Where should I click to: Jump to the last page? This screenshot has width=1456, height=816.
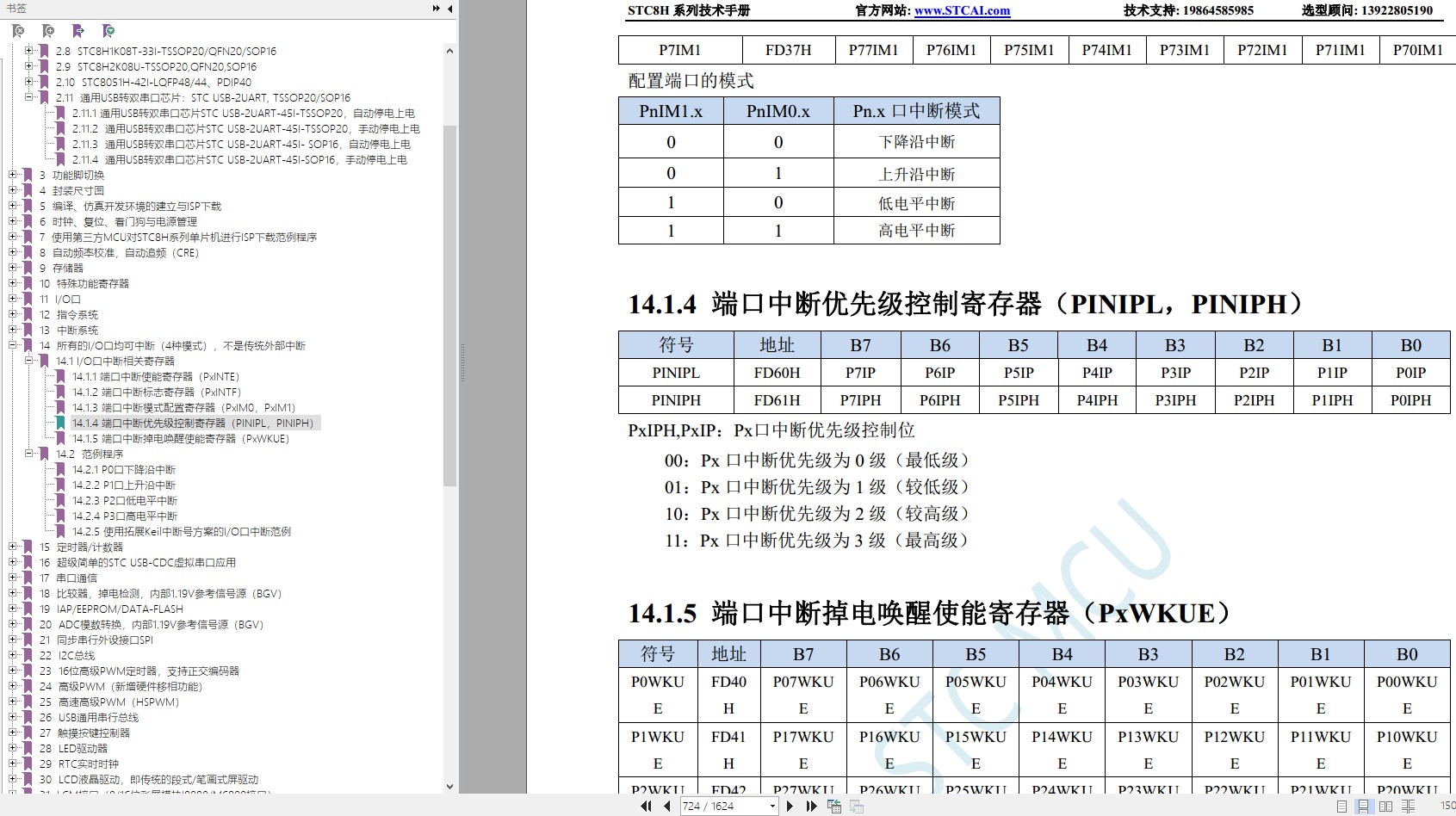pyautogui.click(x=811, y=807)
